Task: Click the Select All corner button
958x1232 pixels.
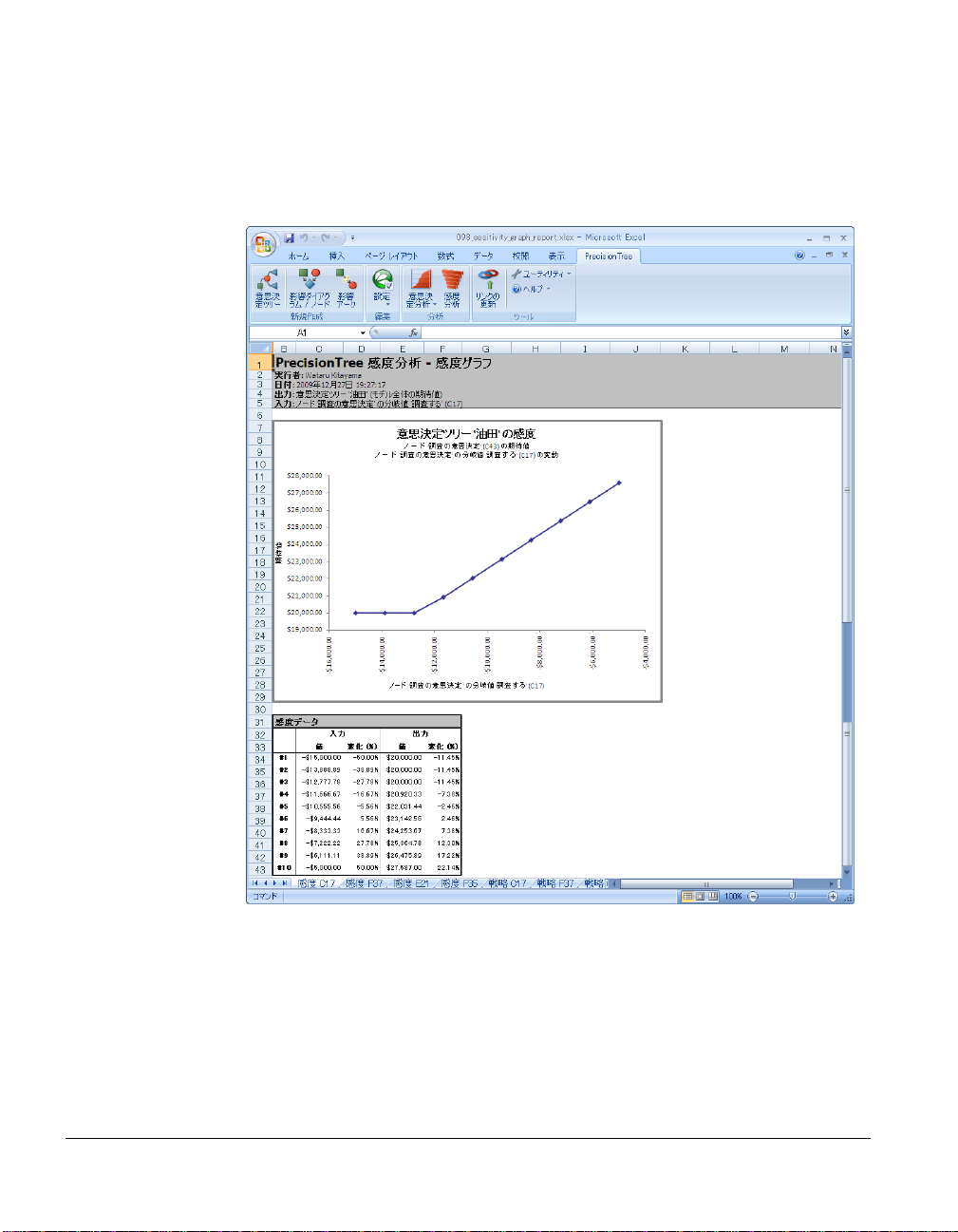Action: point(261,349)
